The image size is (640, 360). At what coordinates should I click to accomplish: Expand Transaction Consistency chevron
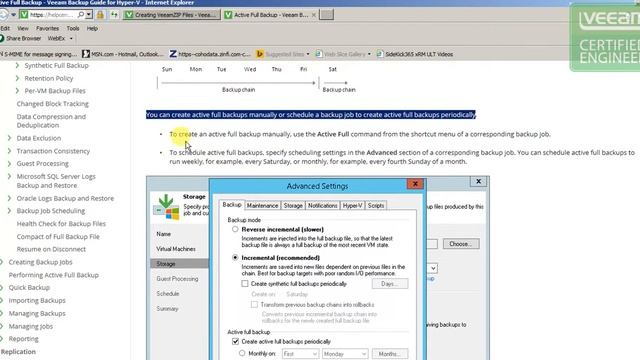click(x=9, y=151)
